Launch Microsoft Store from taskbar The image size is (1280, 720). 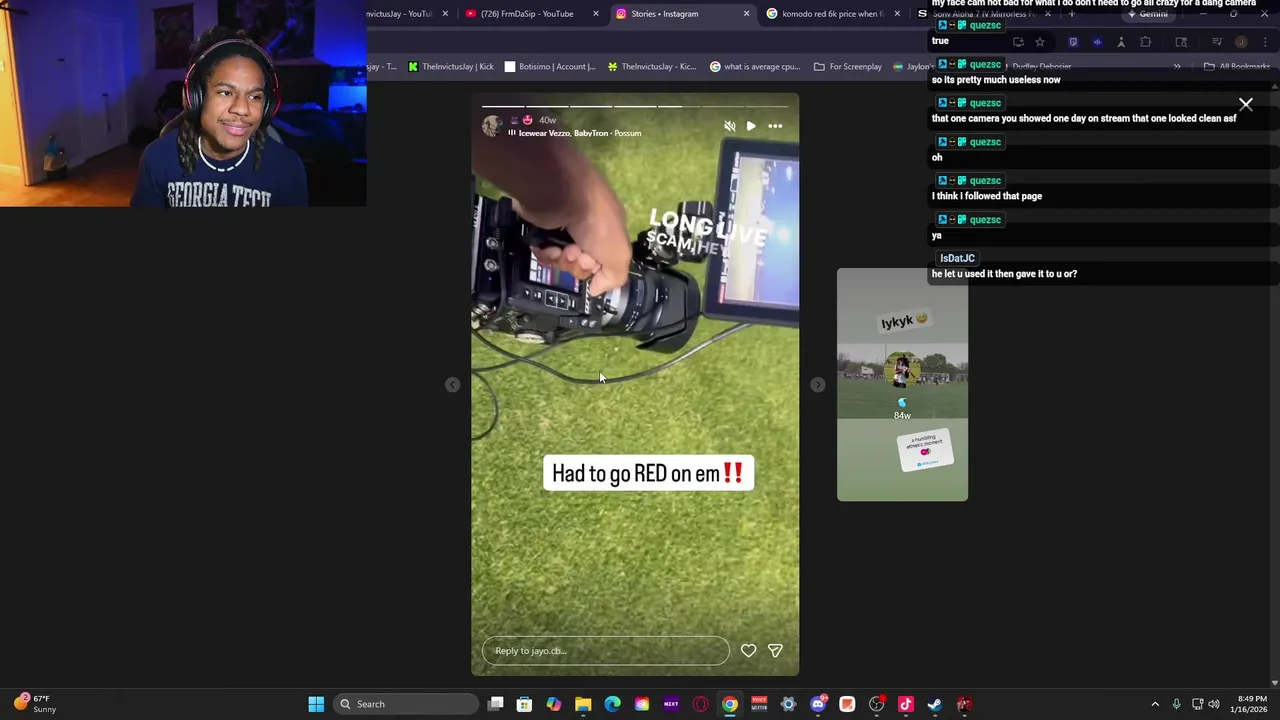[524, 704]
